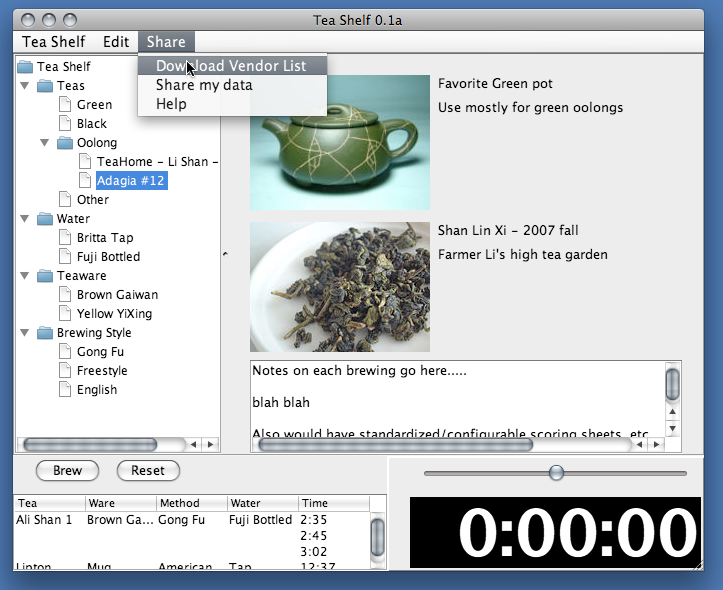The height and width of the screenshot is (590, 723).
Task: Open the Edit menu
Action: tap(116, 41)
